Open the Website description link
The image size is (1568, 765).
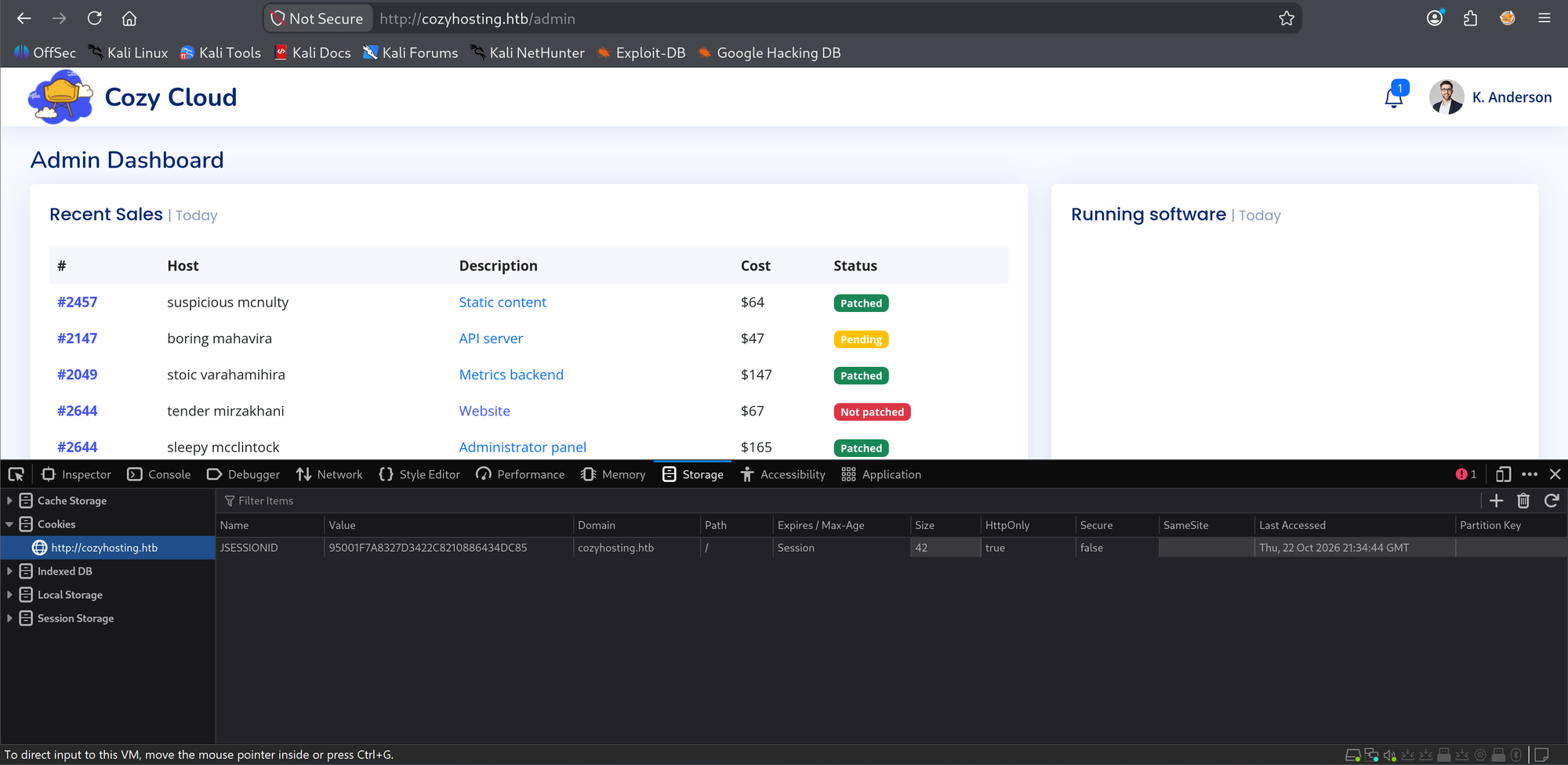(x=485, y=410)
